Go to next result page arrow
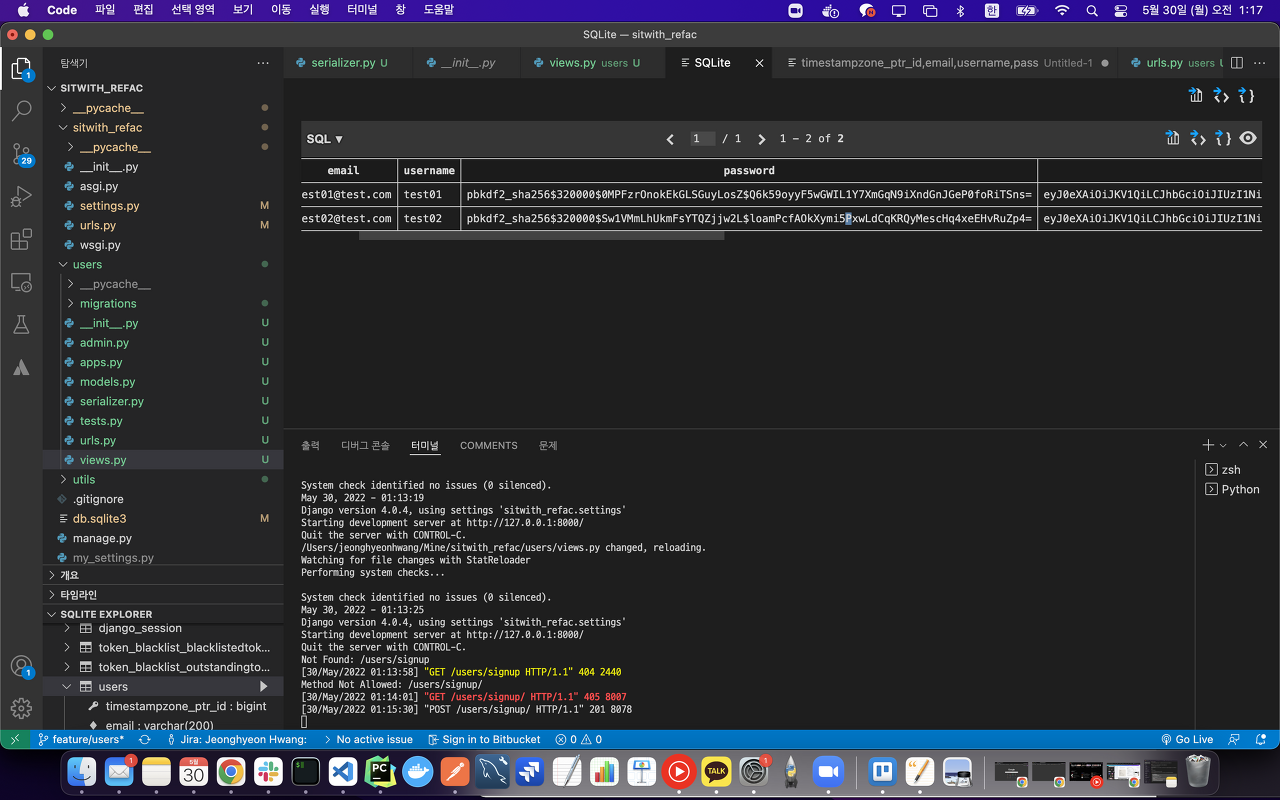This screenshot has height=800, width=1280. point(761,139)
